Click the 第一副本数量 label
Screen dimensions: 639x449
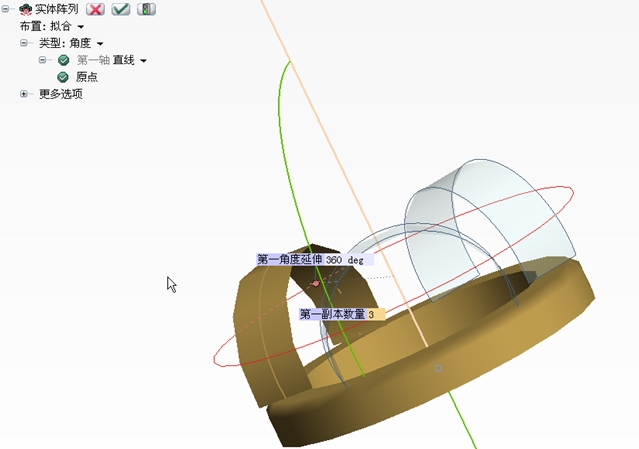coord(333,314)
